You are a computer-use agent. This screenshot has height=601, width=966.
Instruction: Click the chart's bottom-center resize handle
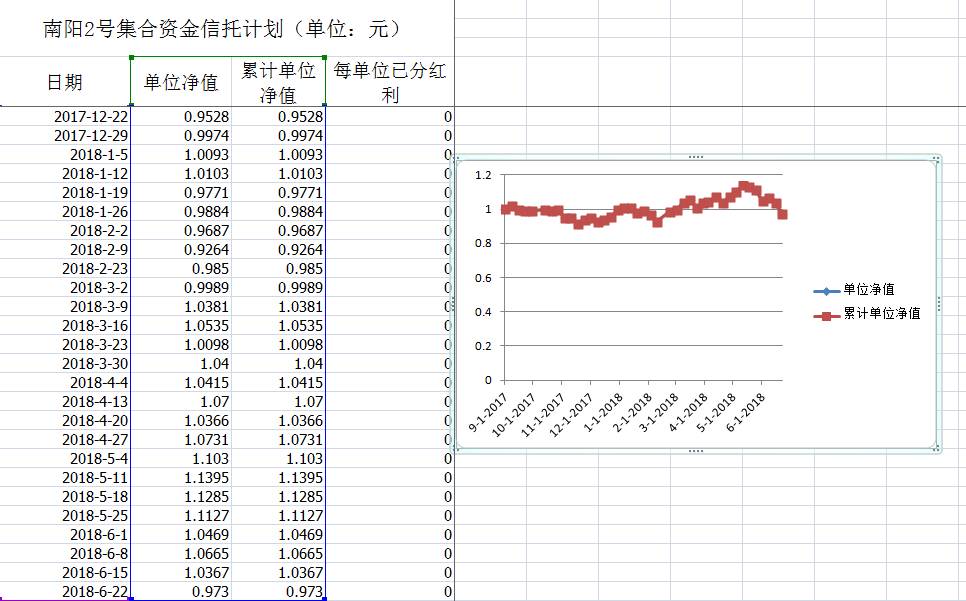click(x=696, y=451)
